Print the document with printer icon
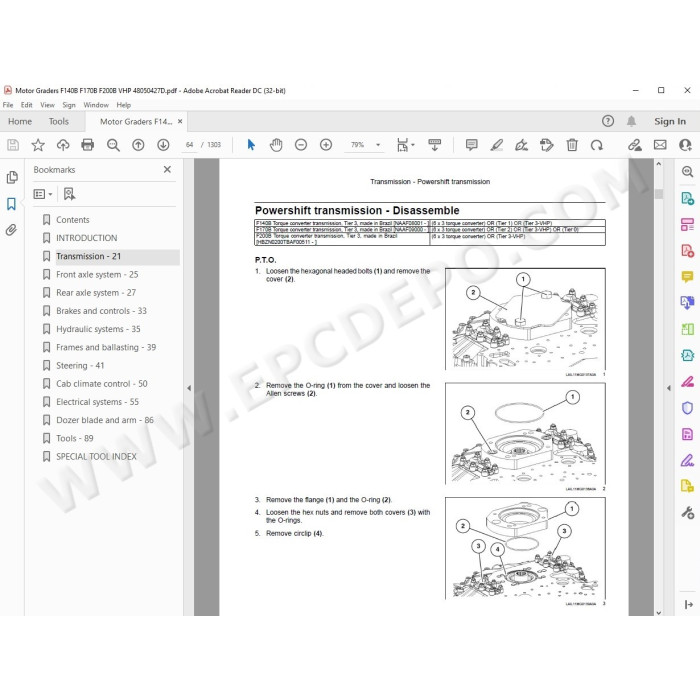The image size is (700, 700). click(x=88, y=145)
